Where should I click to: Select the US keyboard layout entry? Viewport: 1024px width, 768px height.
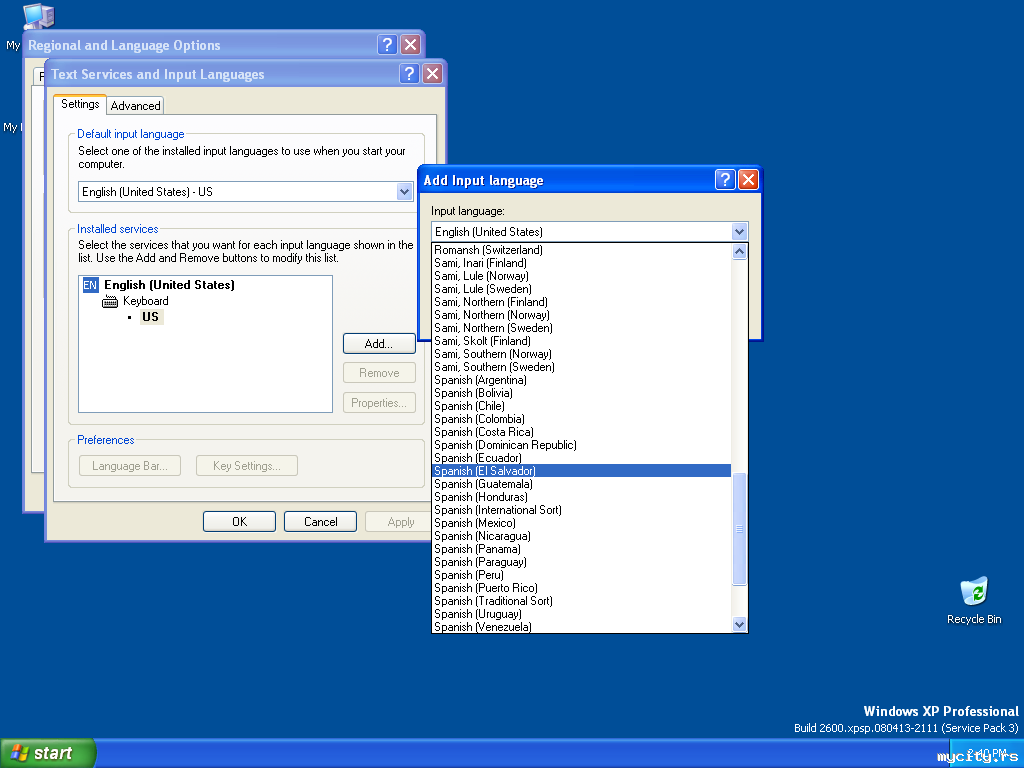click(x=151, y=317)
